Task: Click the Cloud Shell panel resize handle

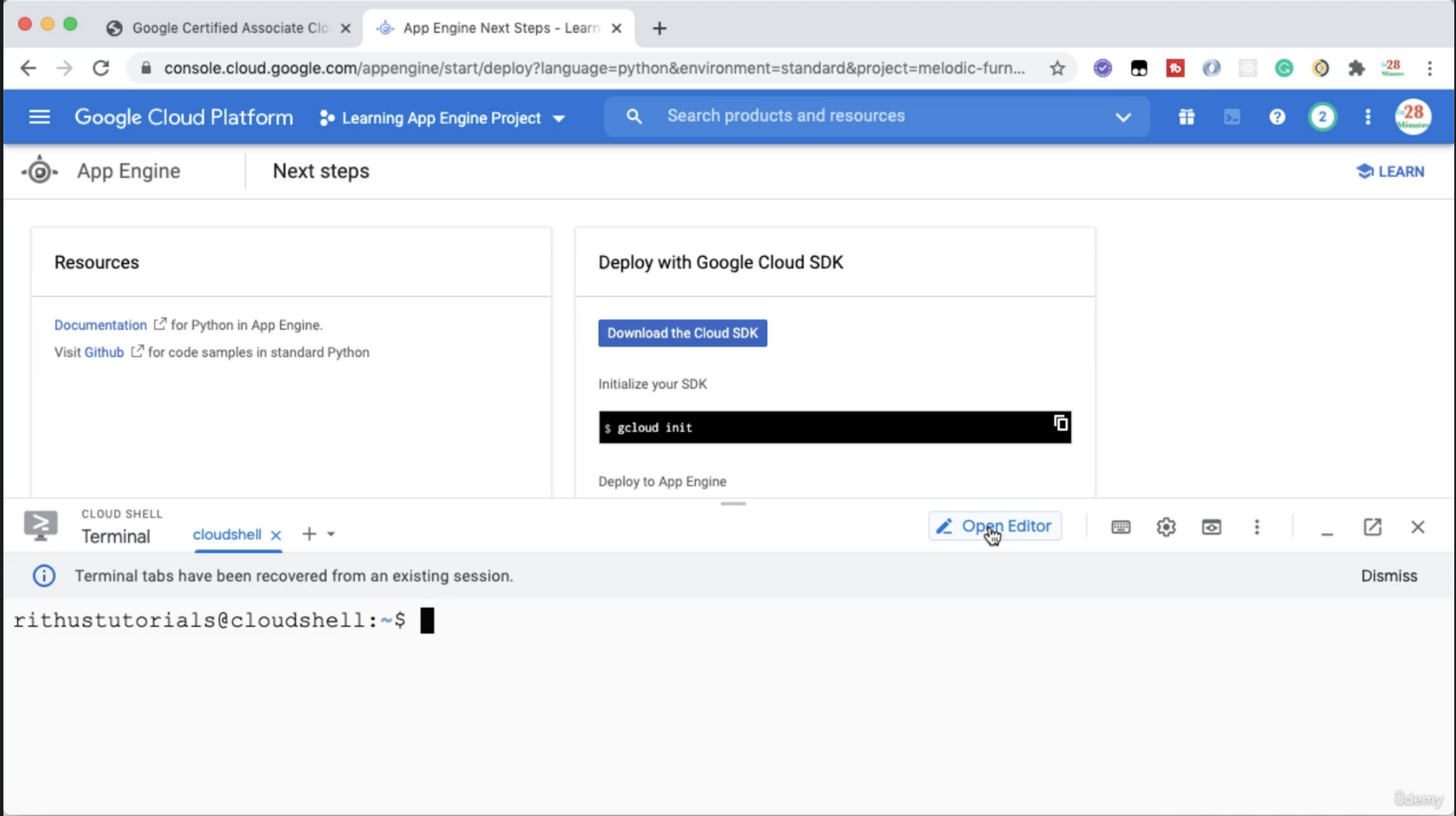Action: 733,504
